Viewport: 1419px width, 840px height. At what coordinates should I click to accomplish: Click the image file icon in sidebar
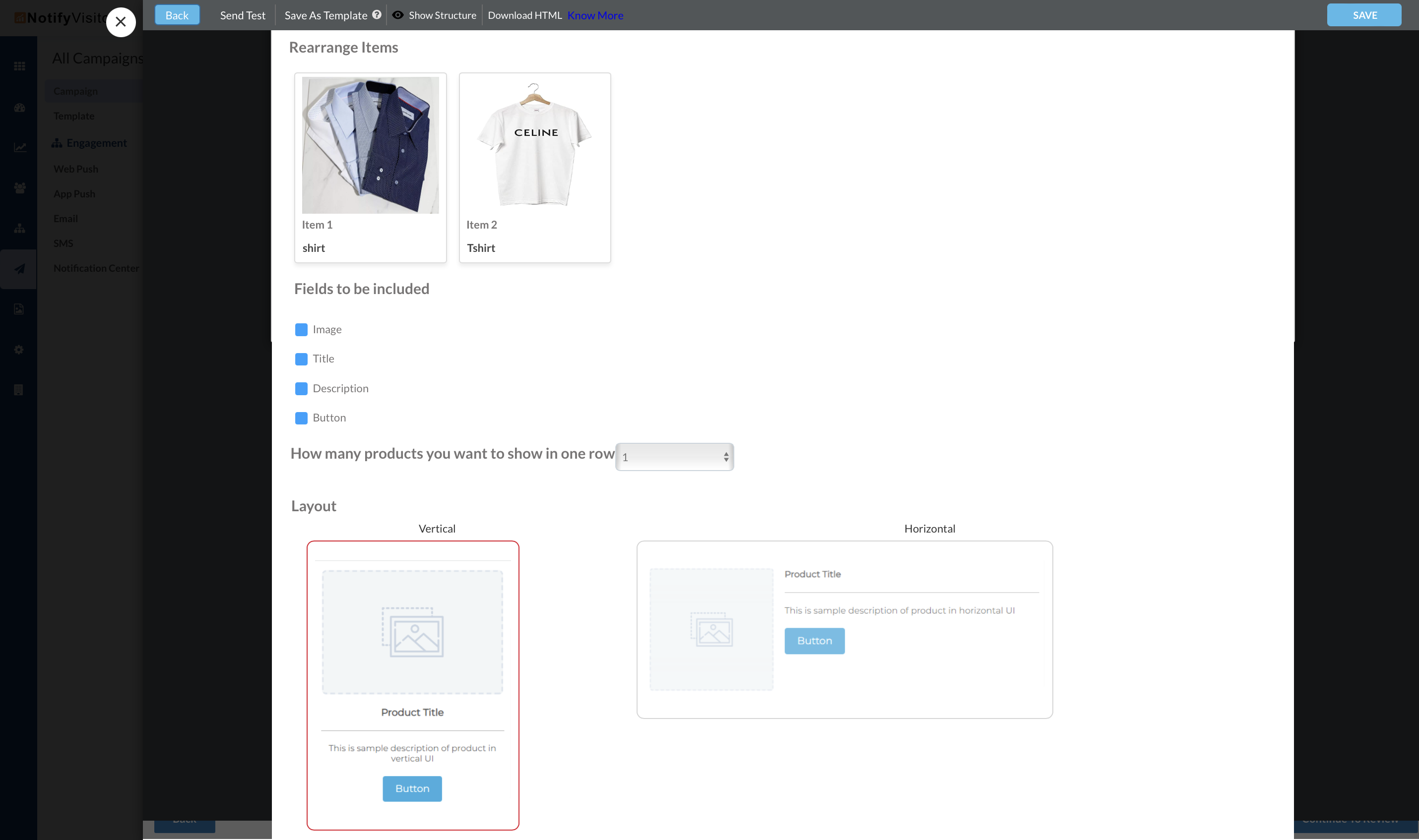coord(19,309)
